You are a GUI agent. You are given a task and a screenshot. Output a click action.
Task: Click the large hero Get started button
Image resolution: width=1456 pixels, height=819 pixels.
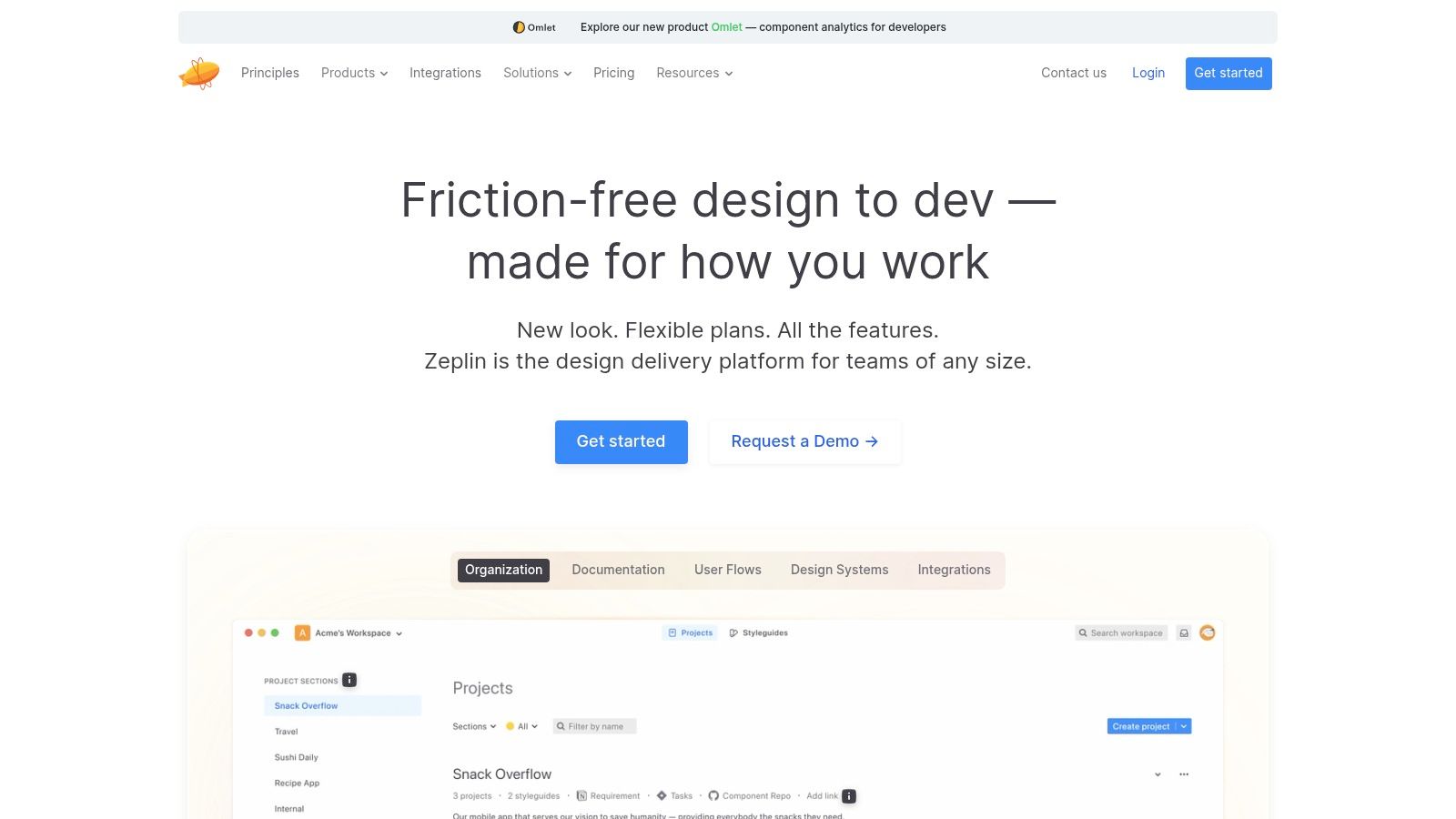point(622,442)
